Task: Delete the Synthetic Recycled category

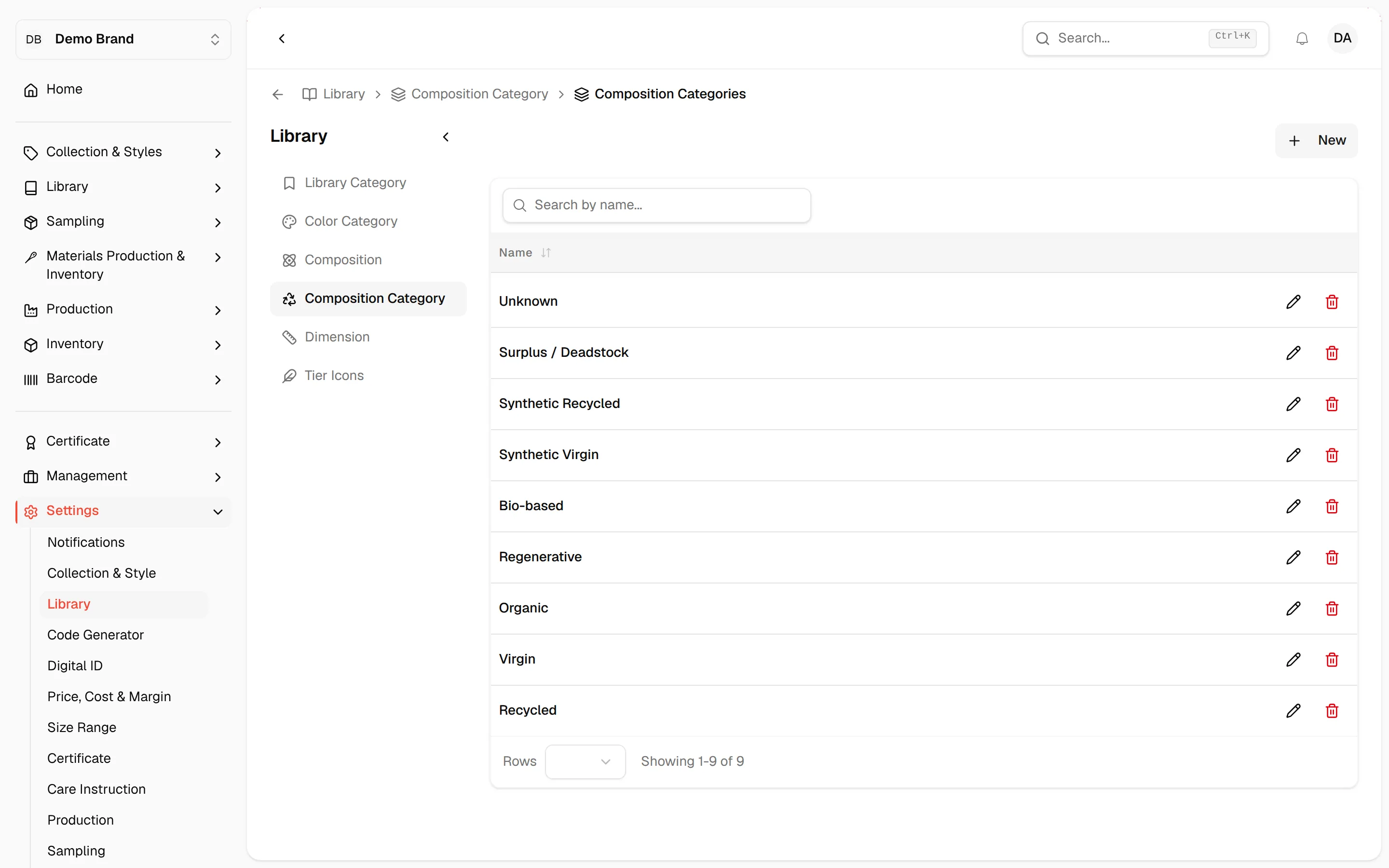Action: point(1332,404)
